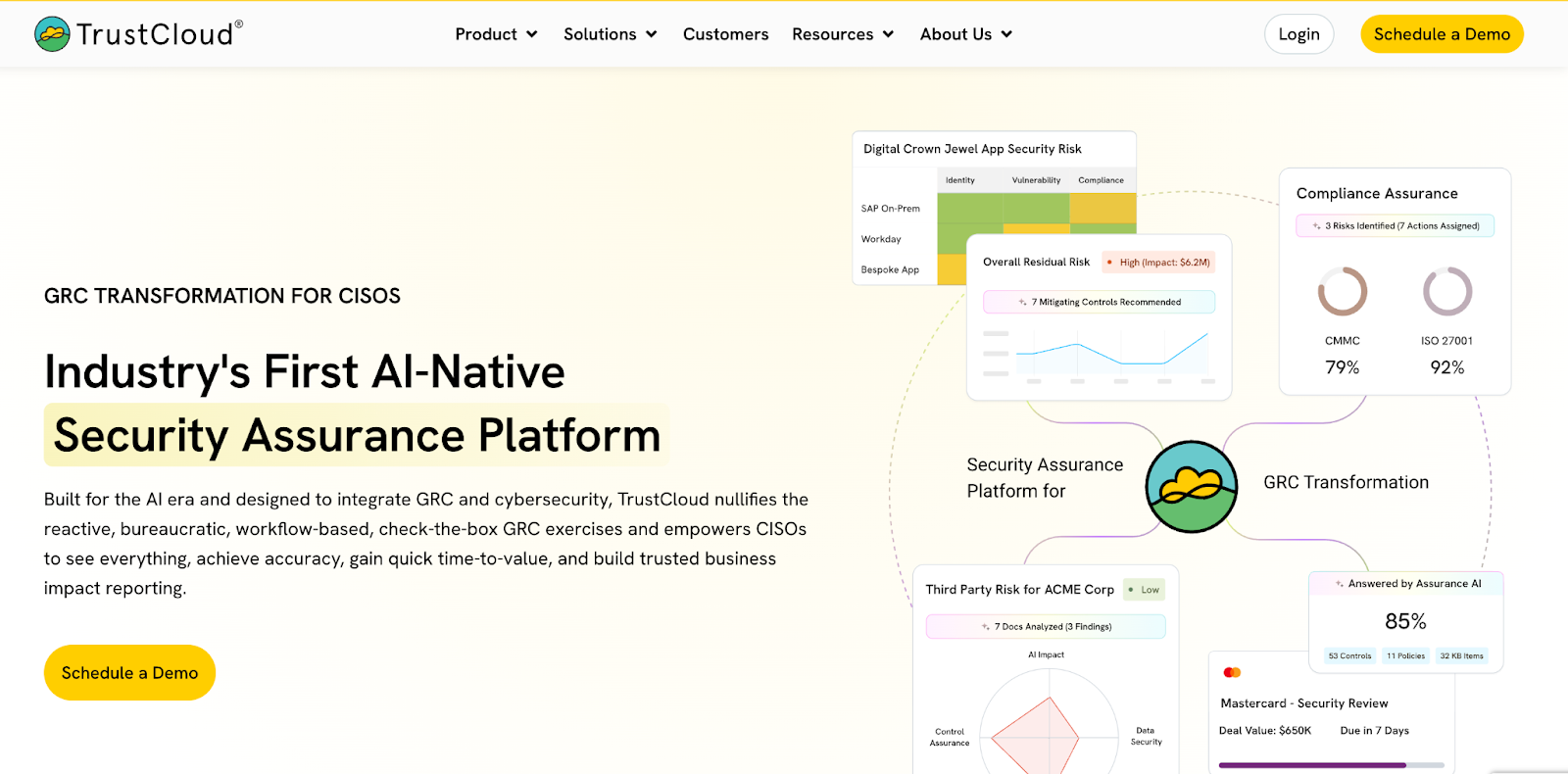Click Schedule a Demo below hero text
1568x774 pixels.
129,672
